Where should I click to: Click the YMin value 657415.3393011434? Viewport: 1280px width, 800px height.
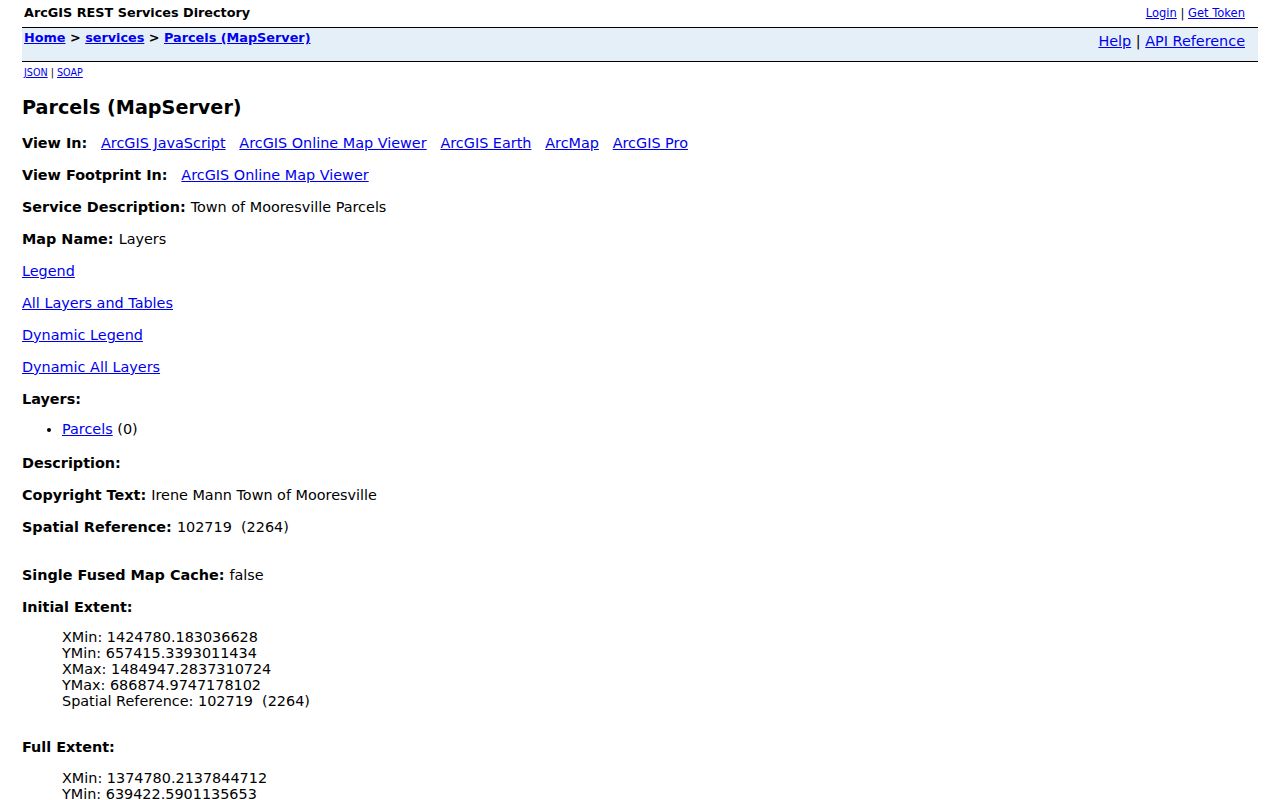(181, 653)
